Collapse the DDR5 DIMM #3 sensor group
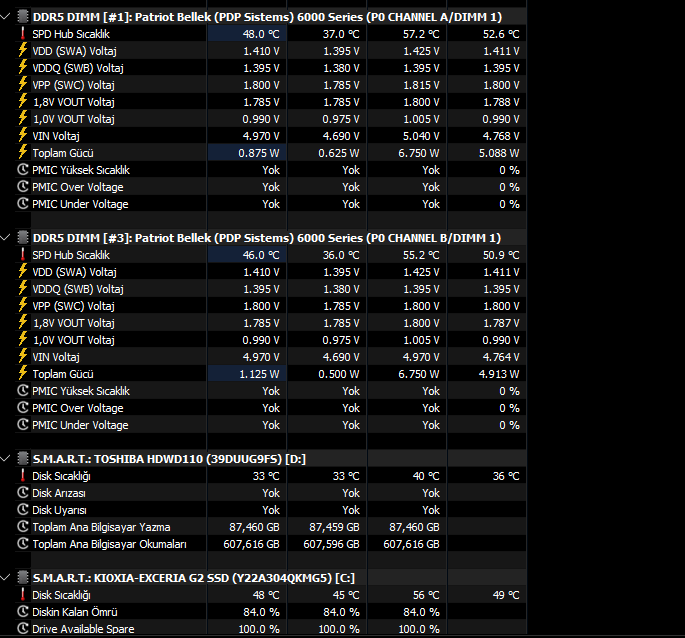Screen dimensions: 685x638 (x=5, y=238)
